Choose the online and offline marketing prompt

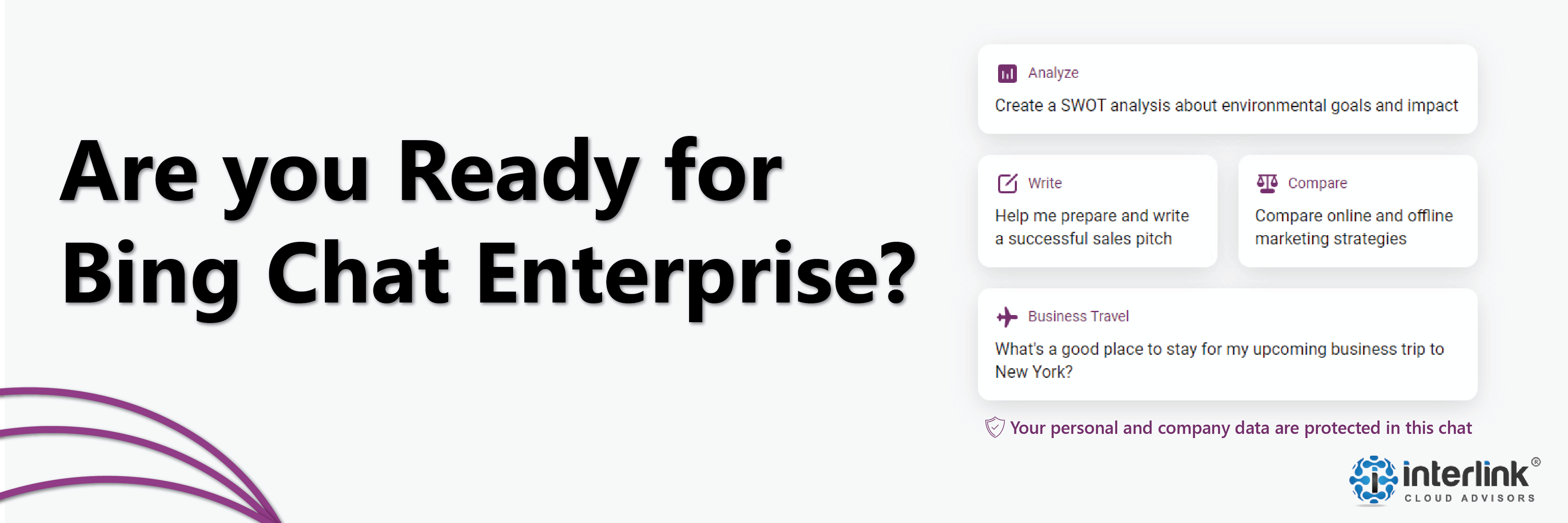pos(1353,227)
